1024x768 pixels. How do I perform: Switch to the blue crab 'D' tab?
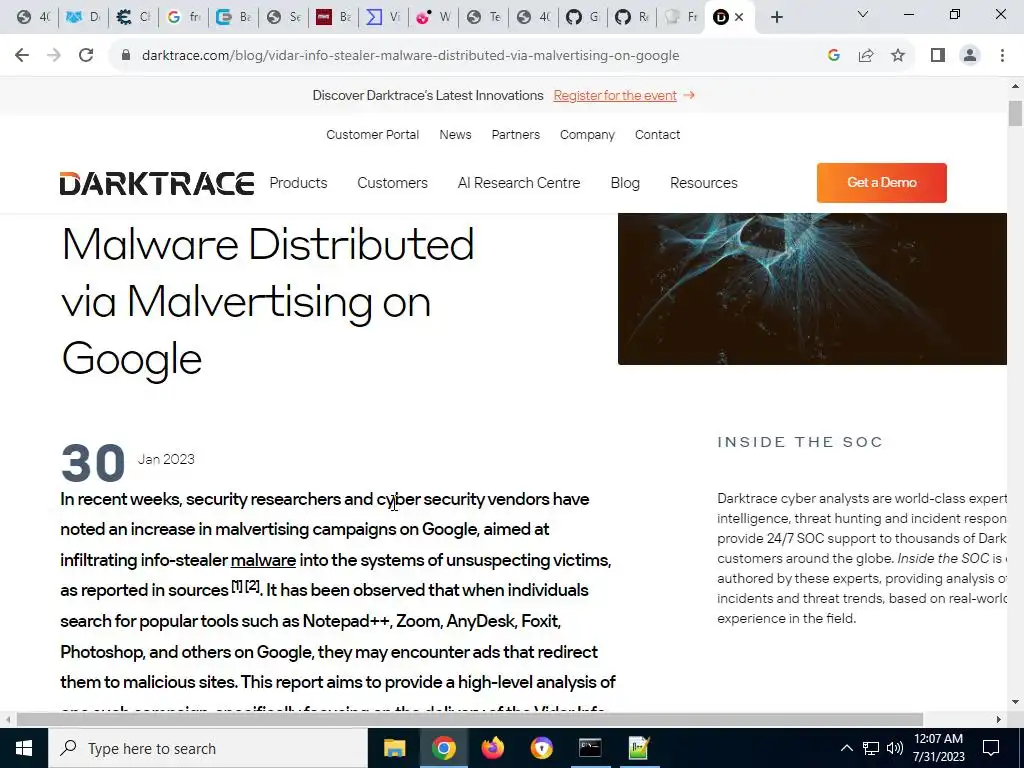[x=84, y=18]
